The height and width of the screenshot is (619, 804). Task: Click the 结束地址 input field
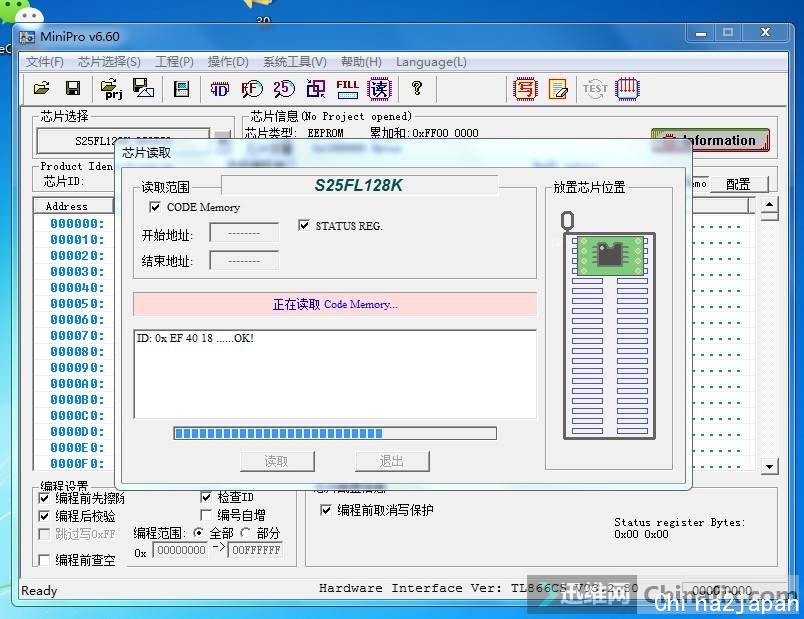pos(244,261)
